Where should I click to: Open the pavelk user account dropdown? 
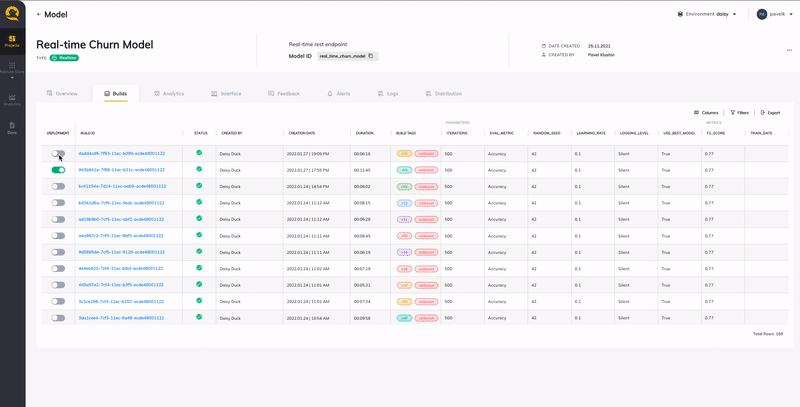pyautogui.click(x=774, y=14)
